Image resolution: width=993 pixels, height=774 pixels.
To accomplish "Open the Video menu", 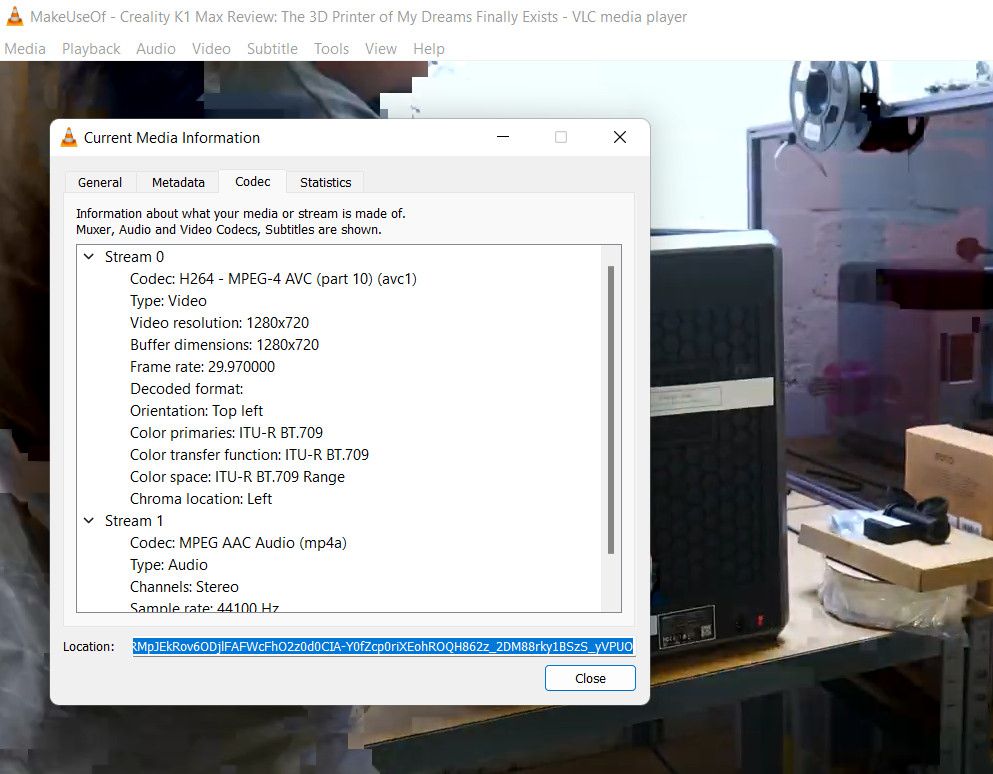I will [x=211, y=48].
